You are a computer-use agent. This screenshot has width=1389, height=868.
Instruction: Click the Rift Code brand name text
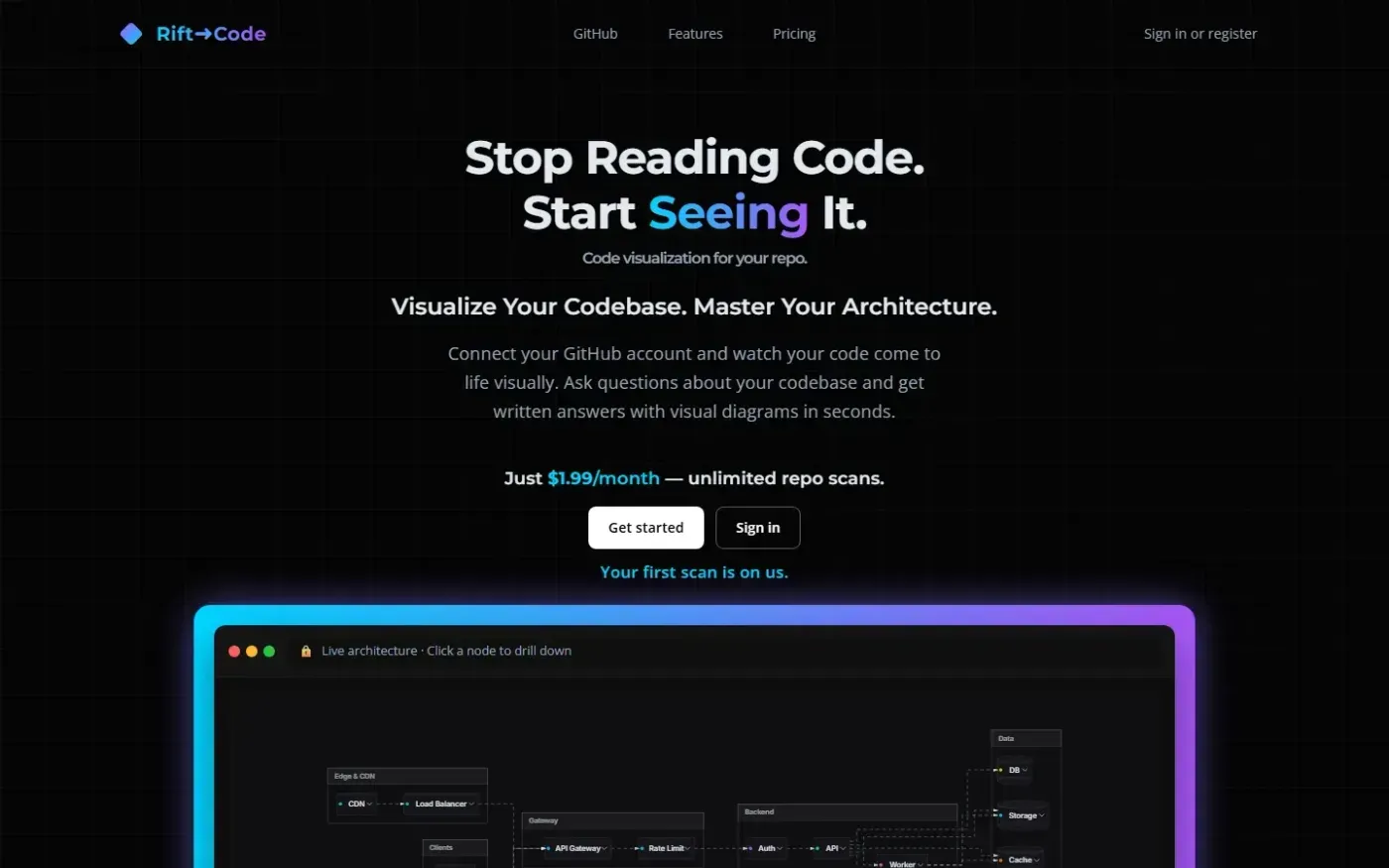click(211, 34)
